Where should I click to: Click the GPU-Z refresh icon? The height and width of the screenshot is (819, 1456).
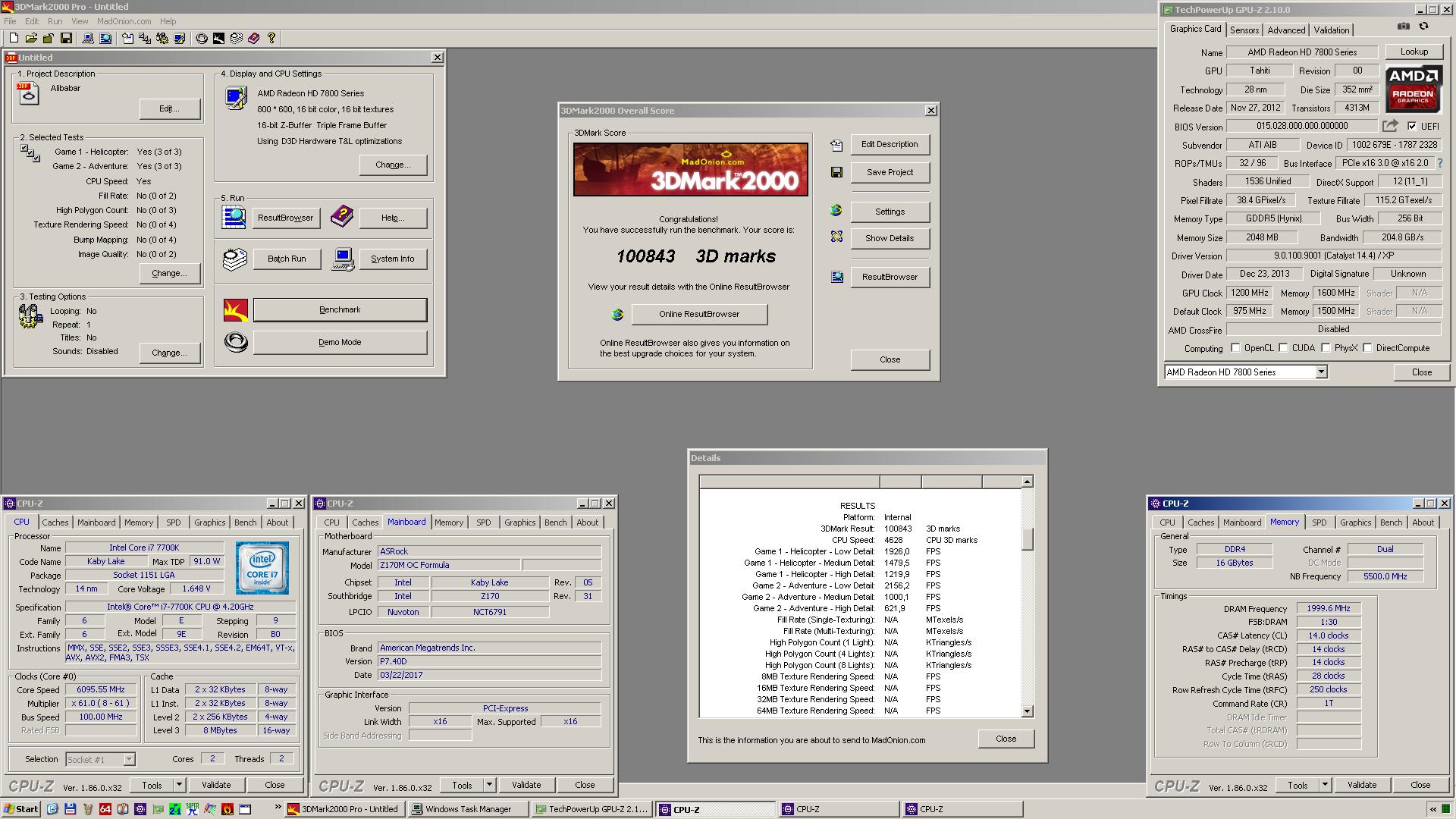(x=1423, y=26)
